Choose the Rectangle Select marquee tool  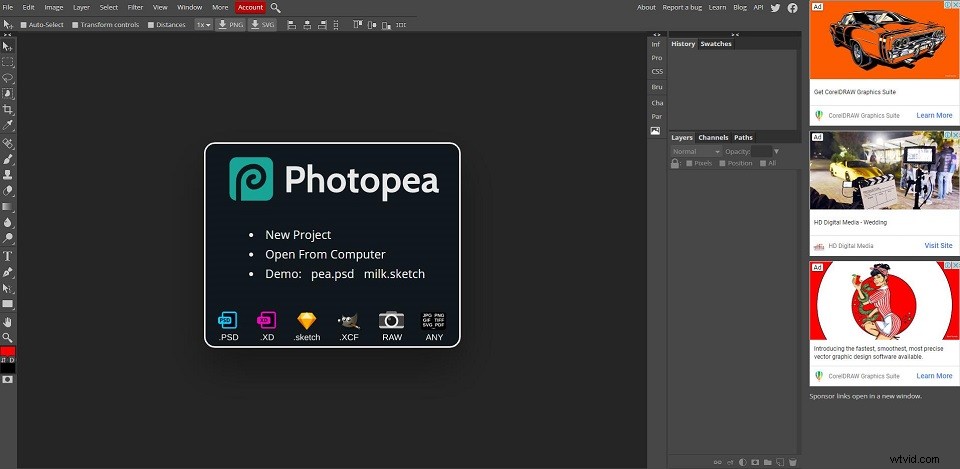coord(8,61)
